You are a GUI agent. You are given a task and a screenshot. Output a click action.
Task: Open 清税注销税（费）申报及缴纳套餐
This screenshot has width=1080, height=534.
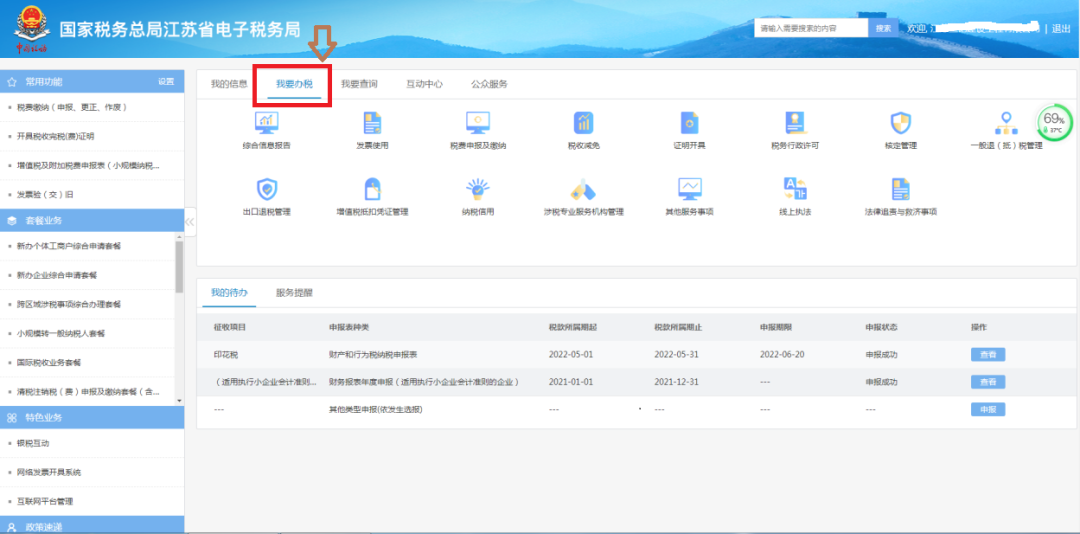[87, 391]
